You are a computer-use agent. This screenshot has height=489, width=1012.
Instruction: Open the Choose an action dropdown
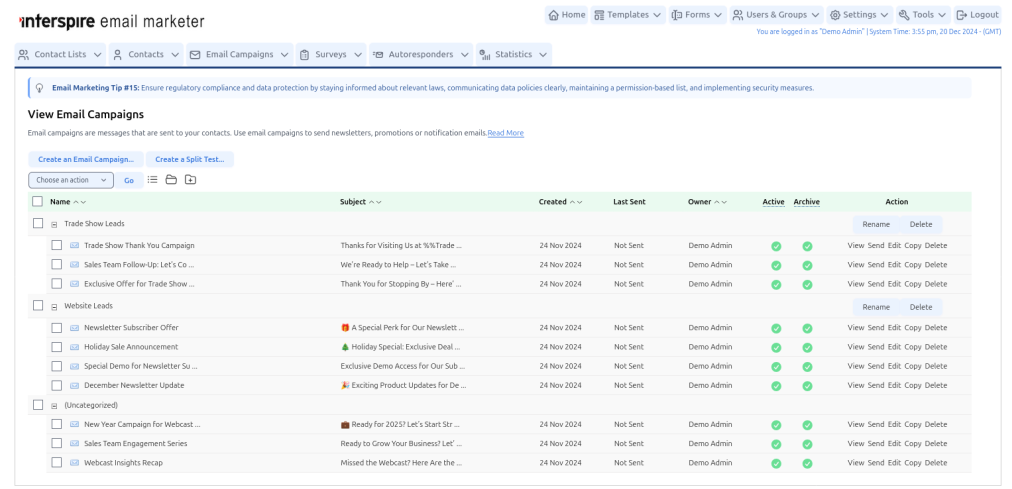tap(71, 180)
